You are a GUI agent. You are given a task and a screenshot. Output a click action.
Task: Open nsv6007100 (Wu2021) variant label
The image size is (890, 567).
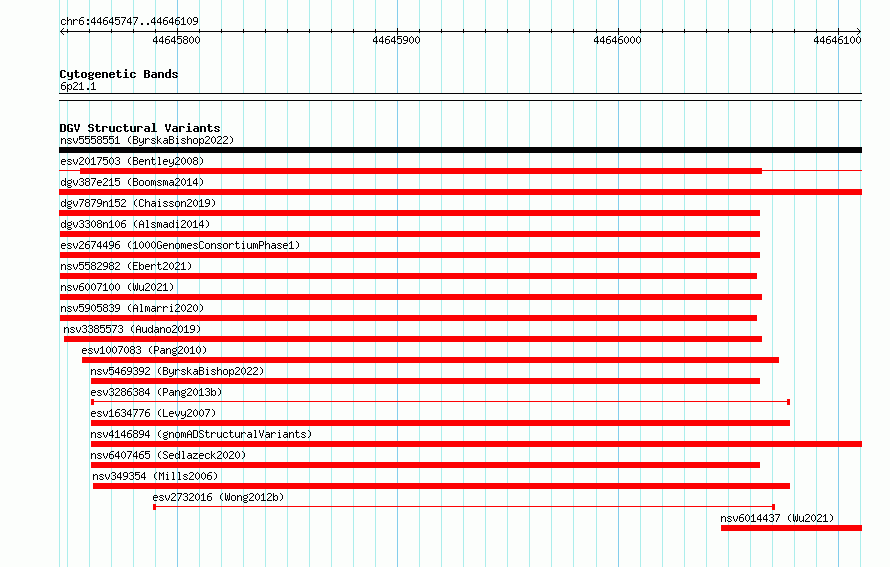click(x=117, y=287)
